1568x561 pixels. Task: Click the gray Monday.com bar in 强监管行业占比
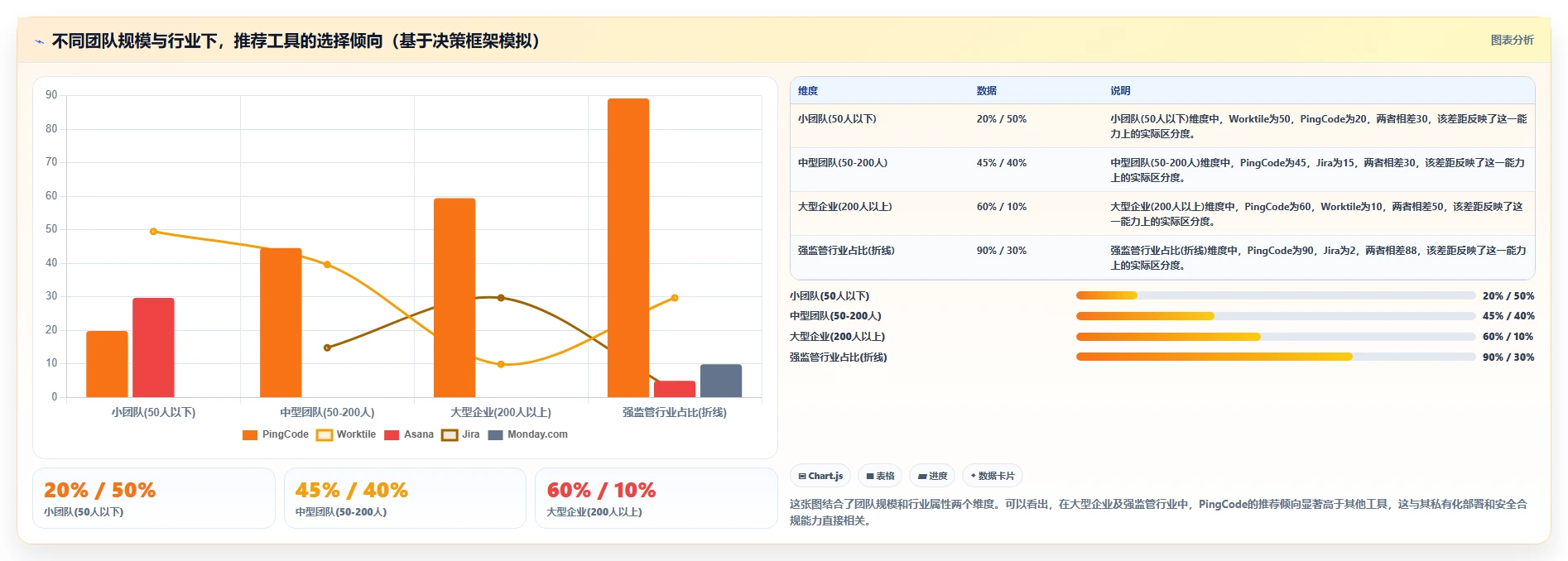(721, 381)
